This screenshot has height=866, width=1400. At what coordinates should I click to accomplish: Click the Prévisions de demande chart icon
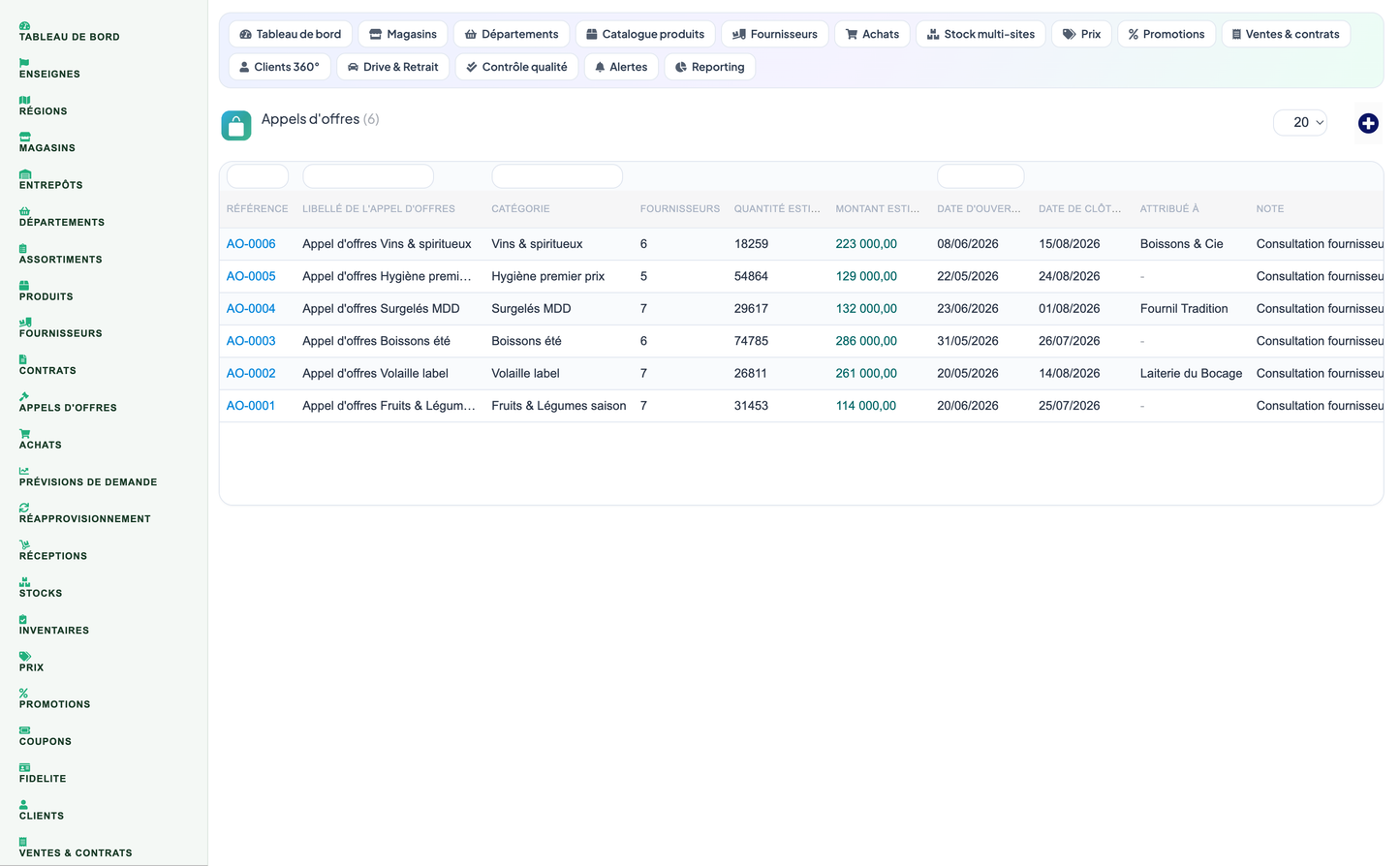tap(24, 471)
